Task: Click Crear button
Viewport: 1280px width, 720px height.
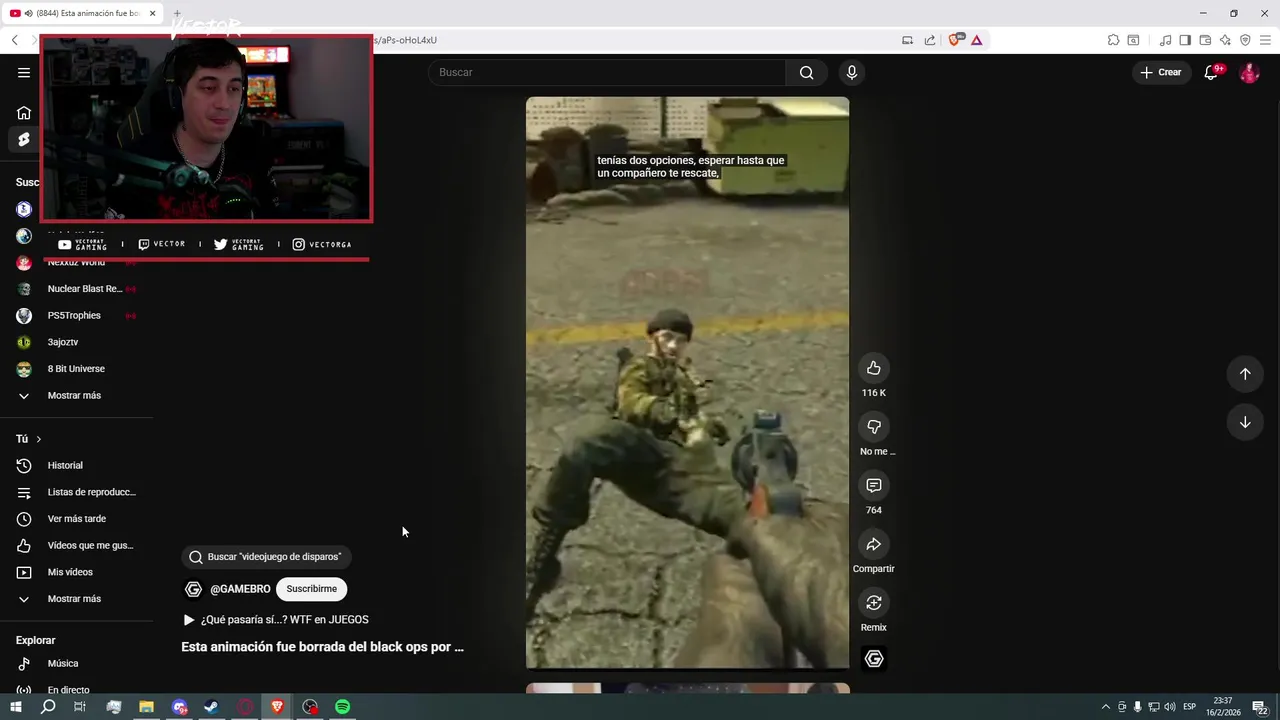Action: click(x=1160, y=72)
